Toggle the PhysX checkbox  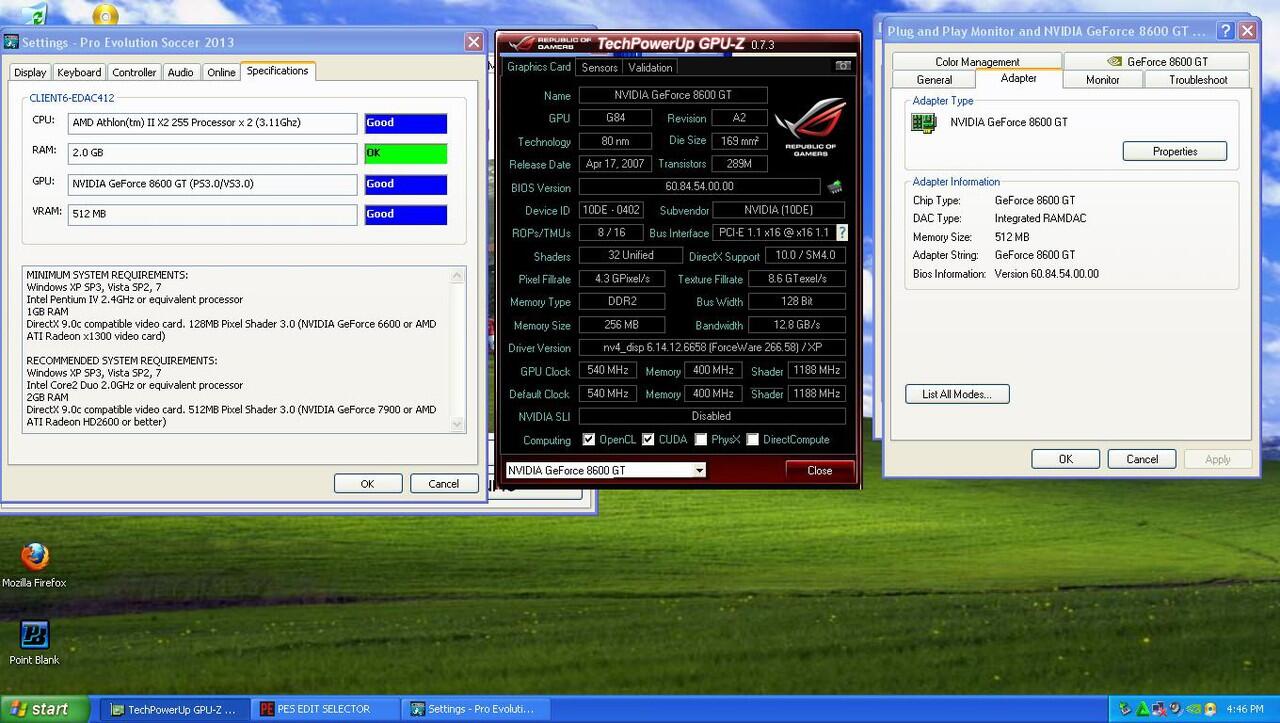point(701,439)
